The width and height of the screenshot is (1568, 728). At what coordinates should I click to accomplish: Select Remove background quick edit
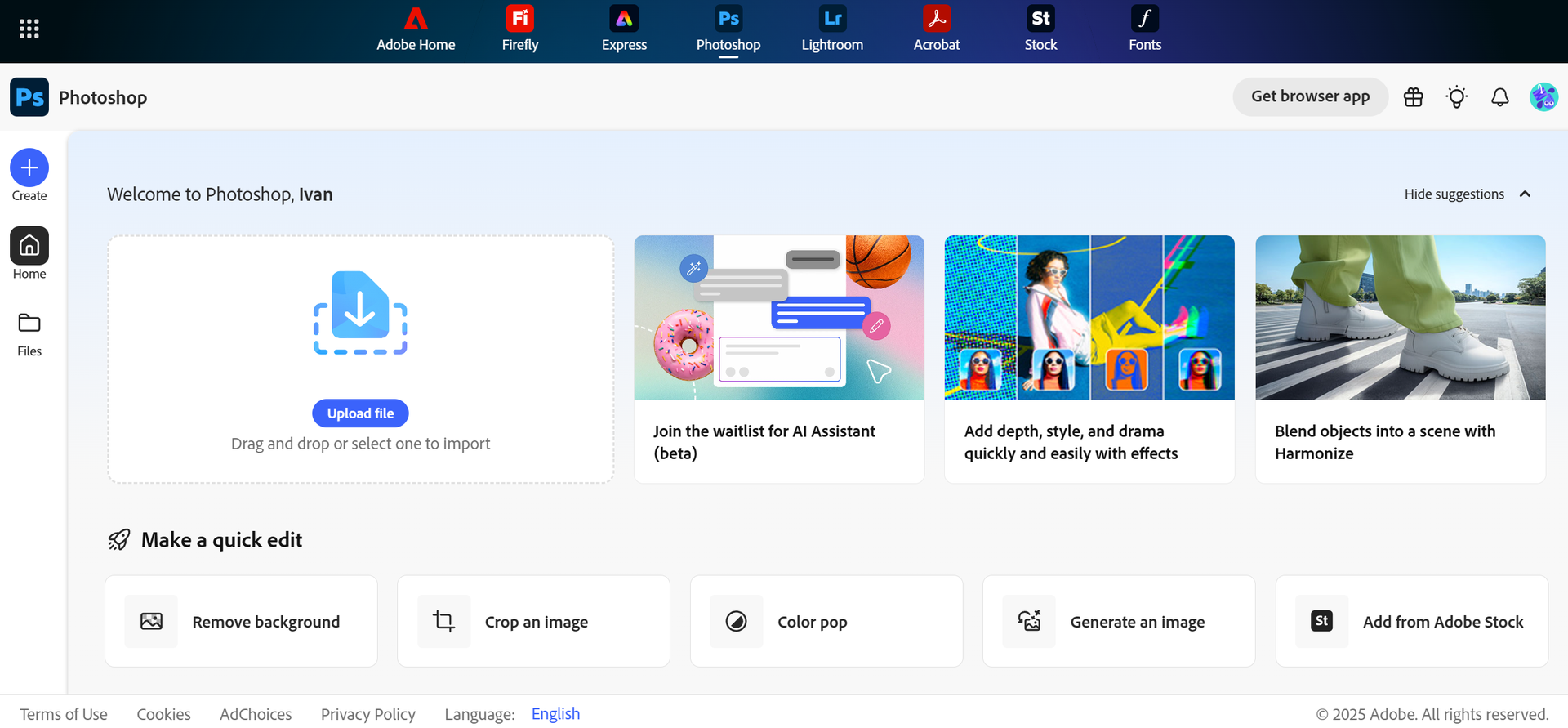pyautogui.click(x=241, y=622)
